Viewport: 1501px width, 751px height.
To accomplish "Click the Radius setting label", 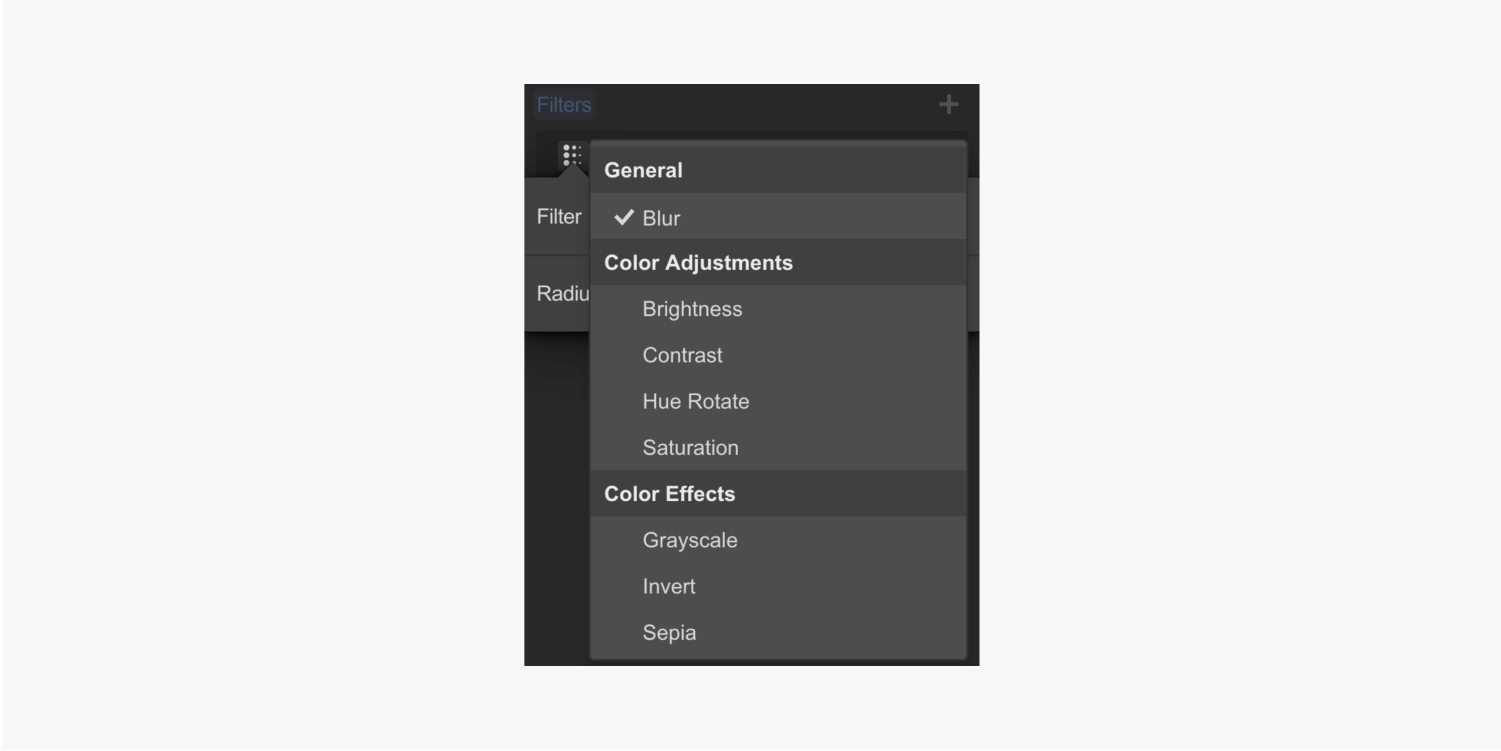I will point(563,294).
